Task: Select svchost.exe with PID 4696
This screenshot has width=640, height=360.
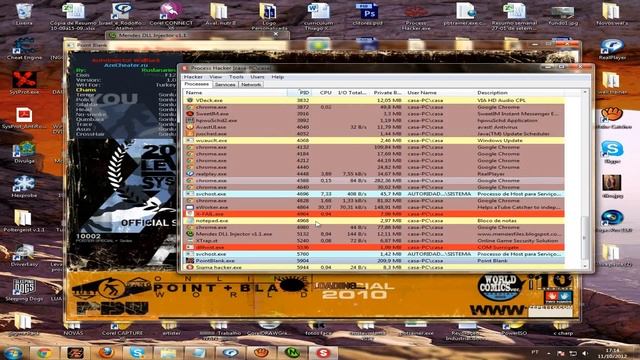Action: coord(374,194)
